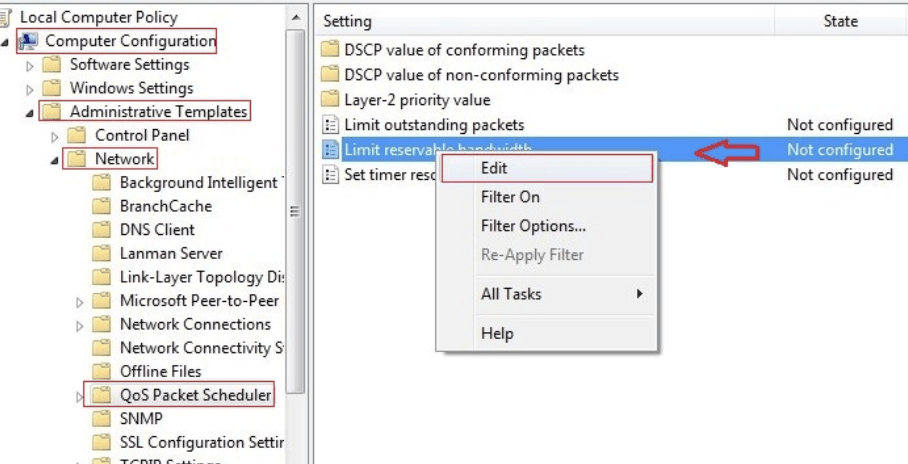Click the tree pane scroll-up arrow
The width and height of the screenshot is (908, 464).
pyautogui.click(x=295, y=19)
